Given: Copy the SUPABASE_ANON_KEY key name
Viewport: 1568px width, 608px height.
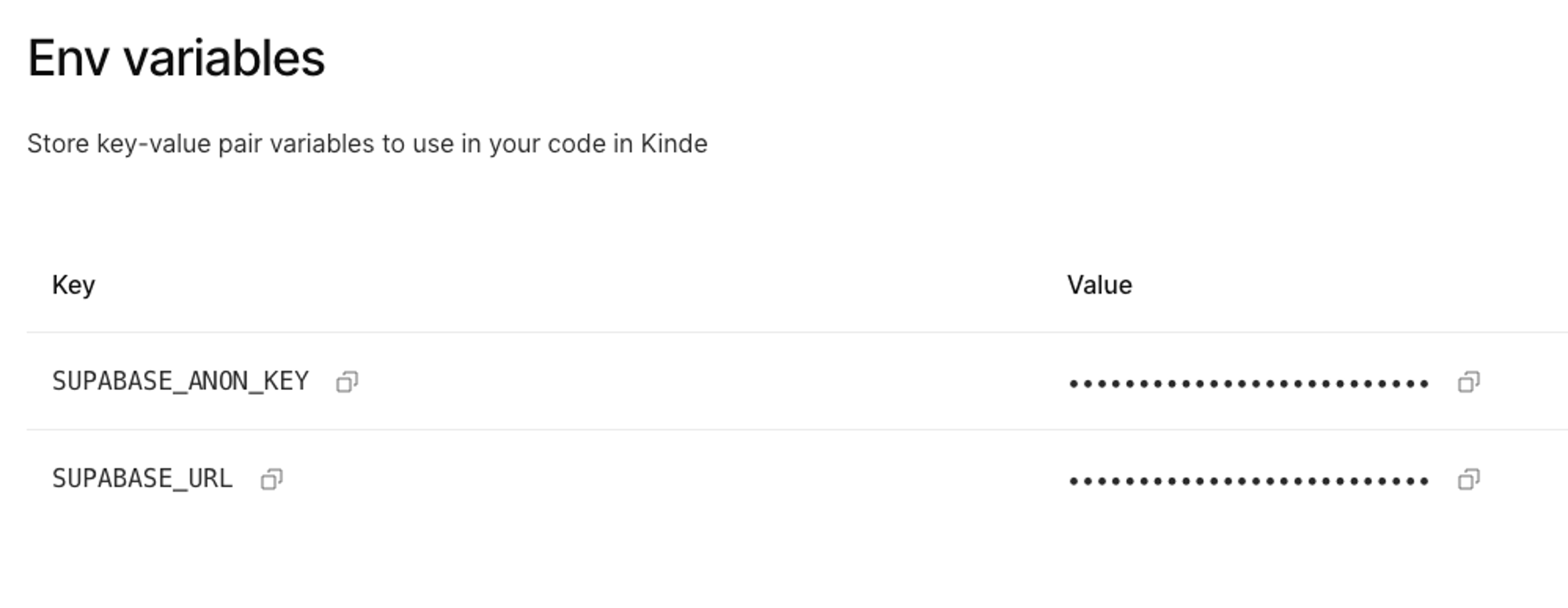Looking at the screenshot, I should [347, 382].
